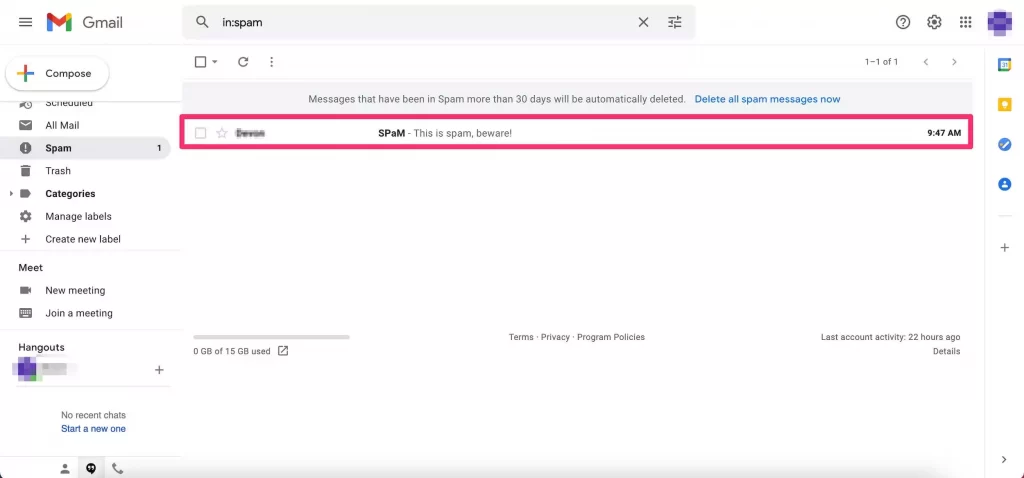
Task: Click the Support help icon
Action: click(903, 22)
